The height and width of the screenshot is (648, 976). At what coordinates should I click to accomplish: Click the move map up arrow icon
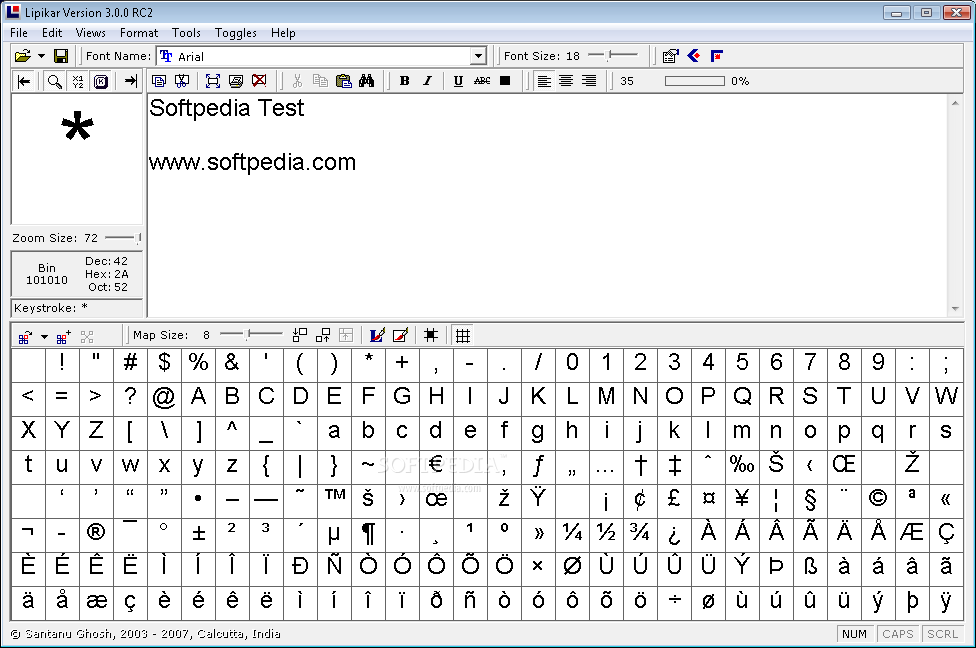click(x=322, y=336)
